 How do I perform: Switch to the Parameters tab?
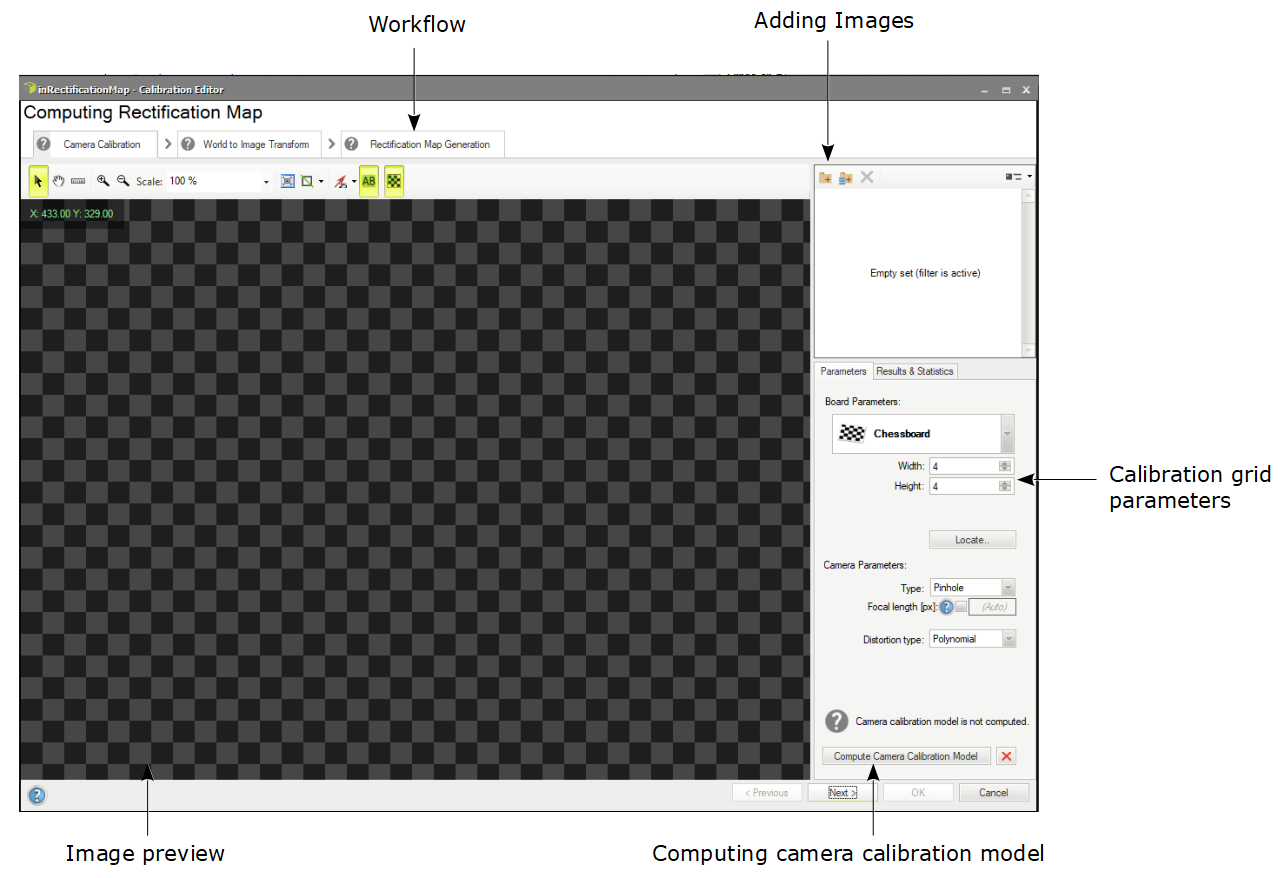(843, 371)
